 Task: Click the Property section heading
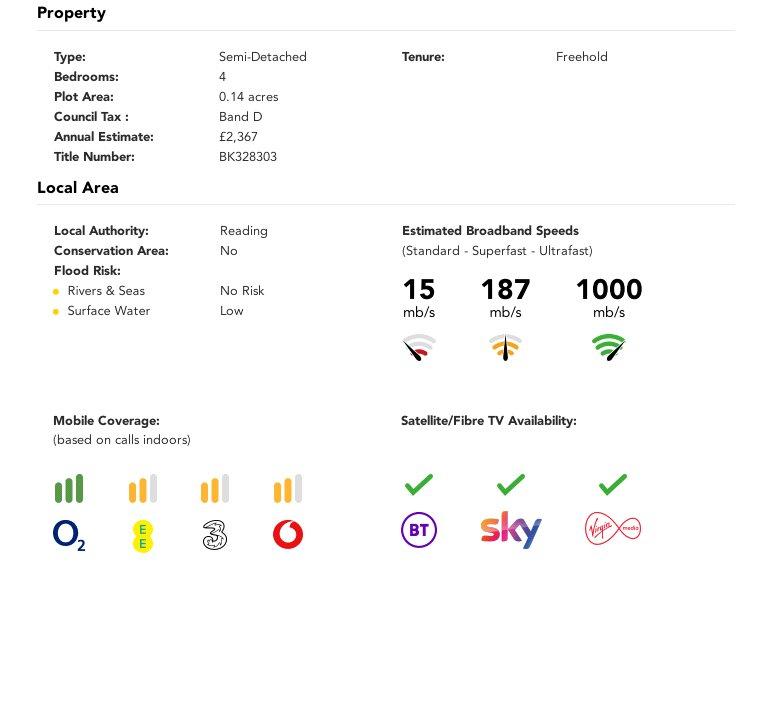pyautogui.click(x=71, y=13)
